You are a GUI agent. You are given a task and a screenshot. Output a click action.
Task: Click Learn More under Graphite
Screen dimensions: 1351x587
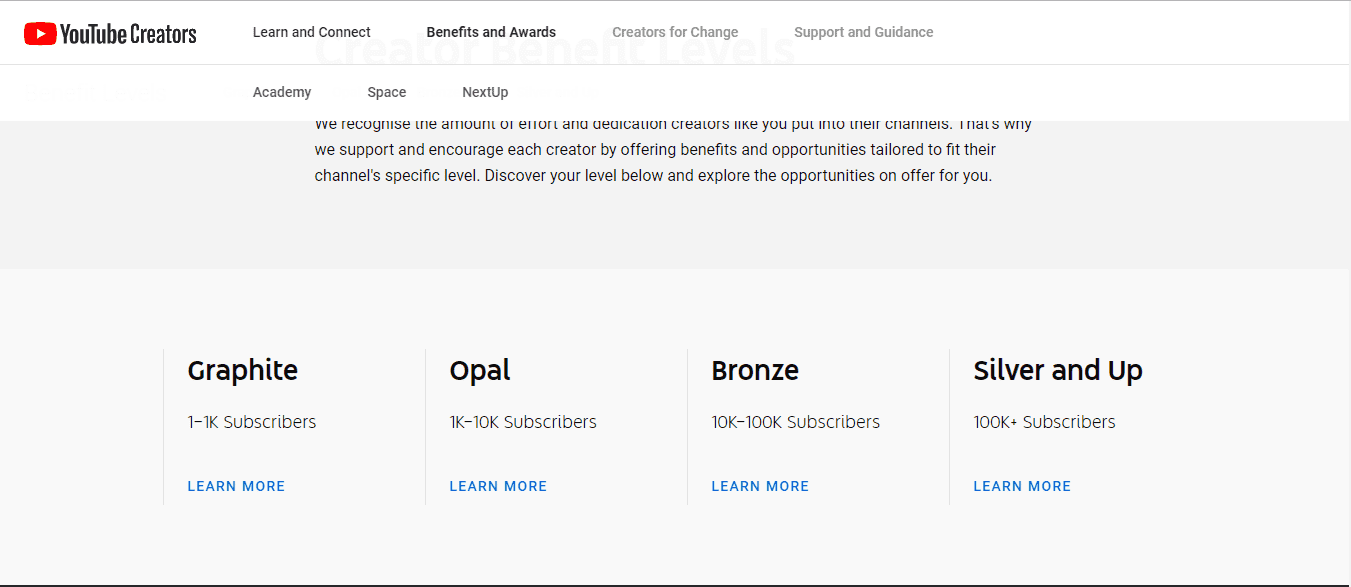236,486
